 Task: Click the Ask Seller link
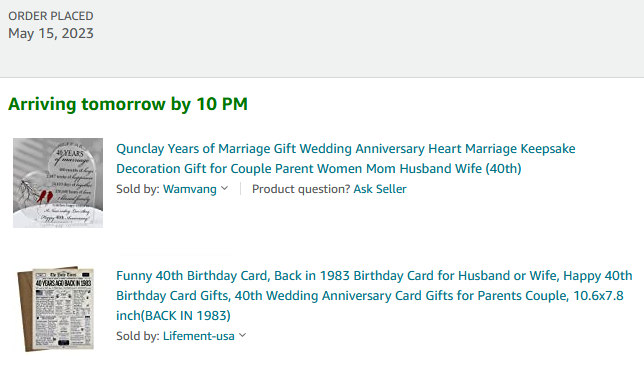point(380,189)
